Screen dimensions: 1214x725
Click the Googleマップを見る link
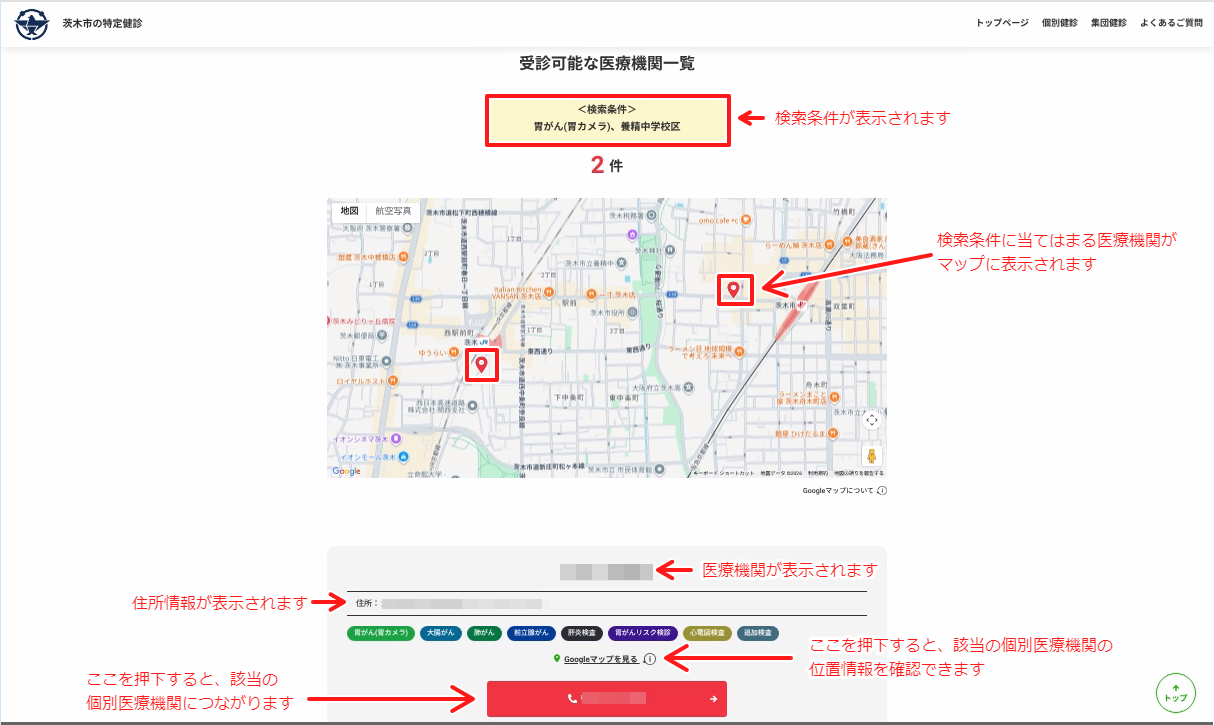tap(600, 659)
